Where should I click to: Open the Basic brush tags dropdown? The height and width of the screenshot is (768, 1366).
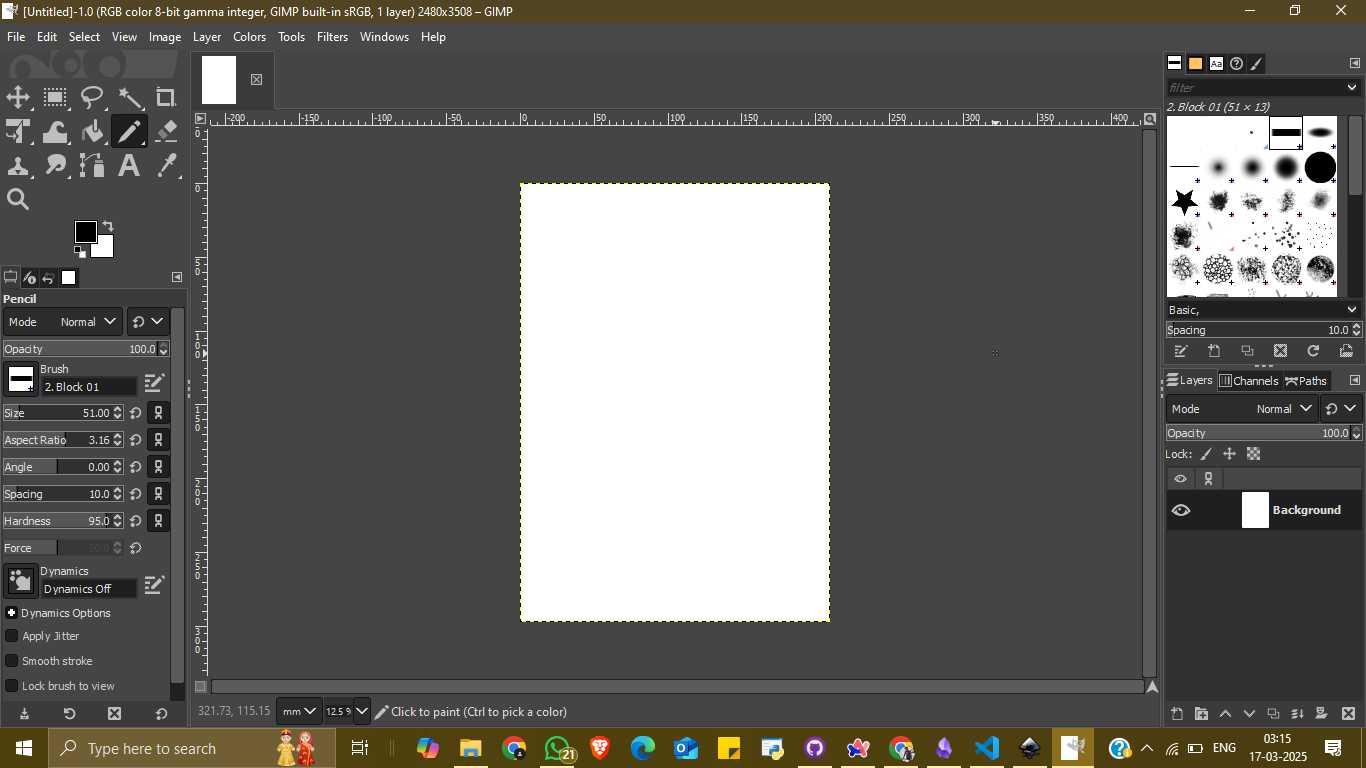coord(1264,310)
